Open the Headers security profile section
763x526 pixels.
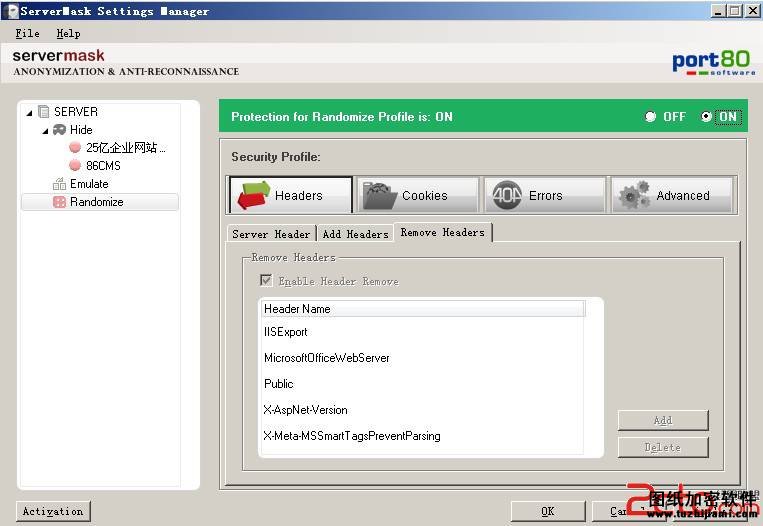[x=291, y=195]
